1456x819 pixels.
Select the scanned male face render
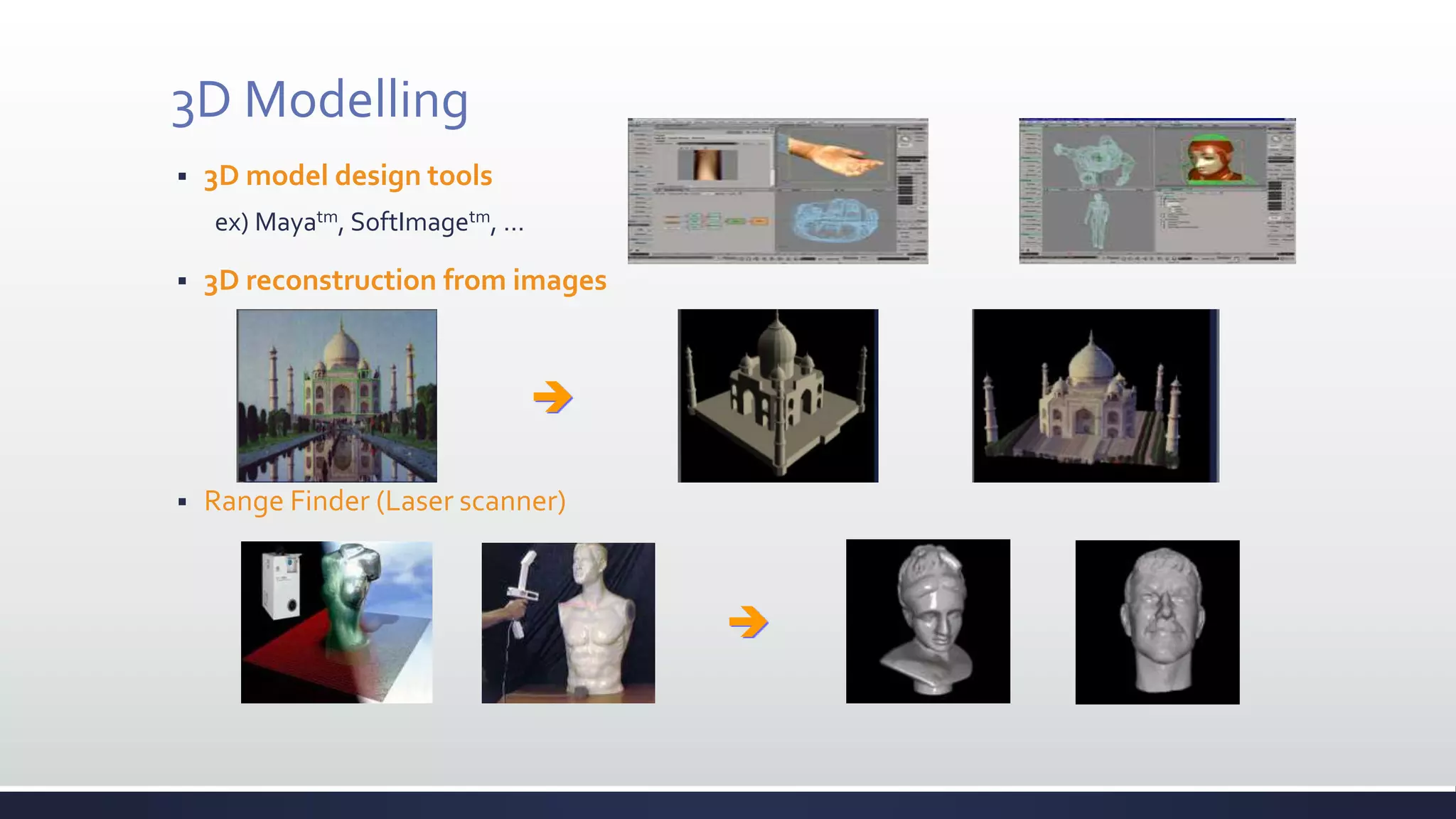pyautogui.click(x=1157, y=622)
